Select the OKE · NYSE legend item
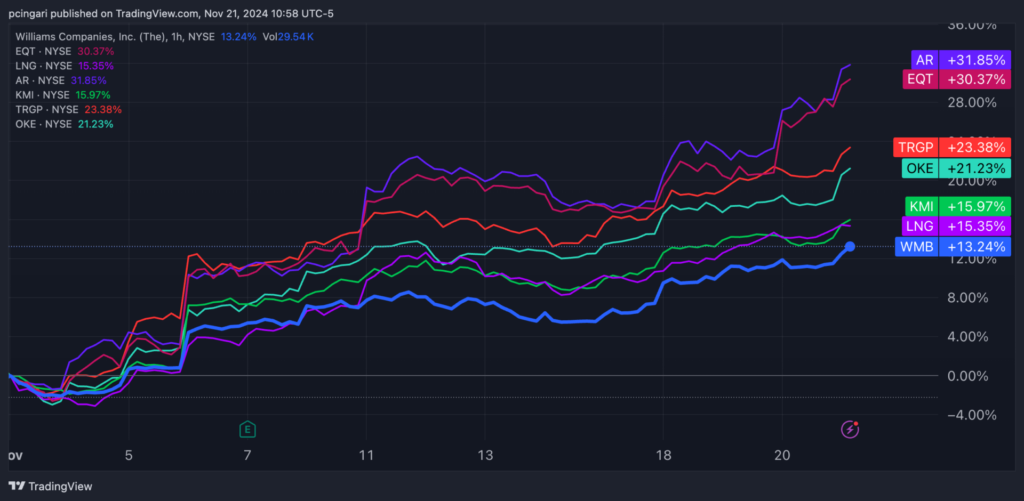Screen dimensions: 1024x501 tap(45, 124)
